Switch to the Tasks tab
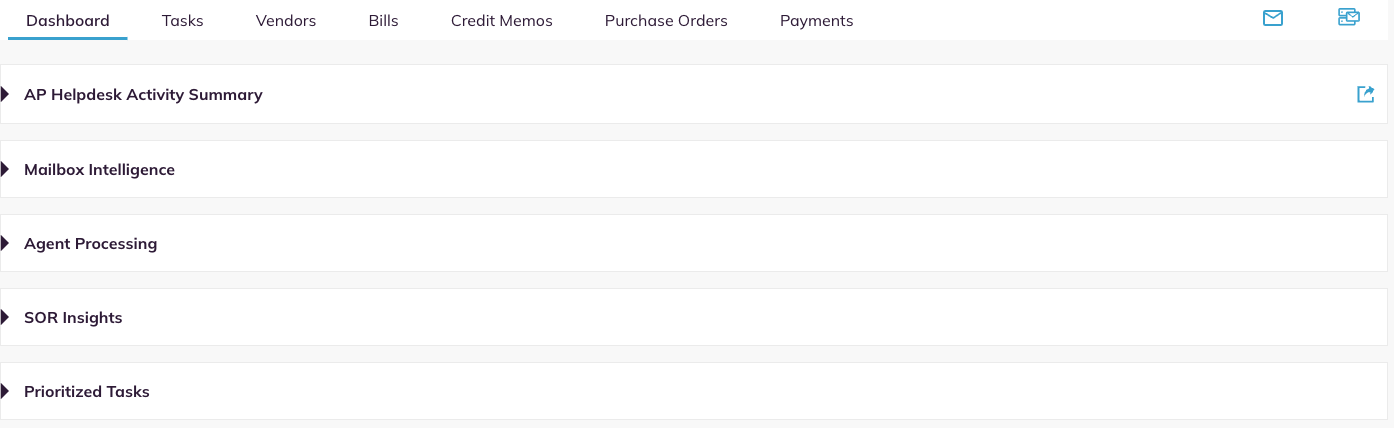Viewport: 1394px width, 428px height. (x=182, y=20)
